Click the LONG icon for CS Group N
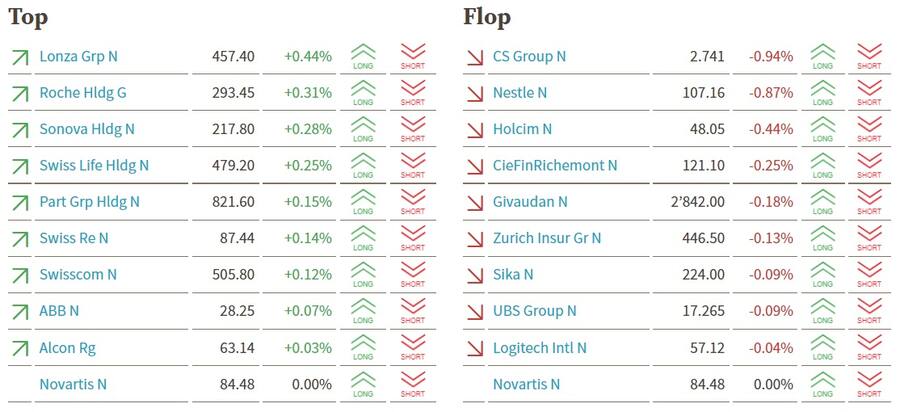 (822, 57)
